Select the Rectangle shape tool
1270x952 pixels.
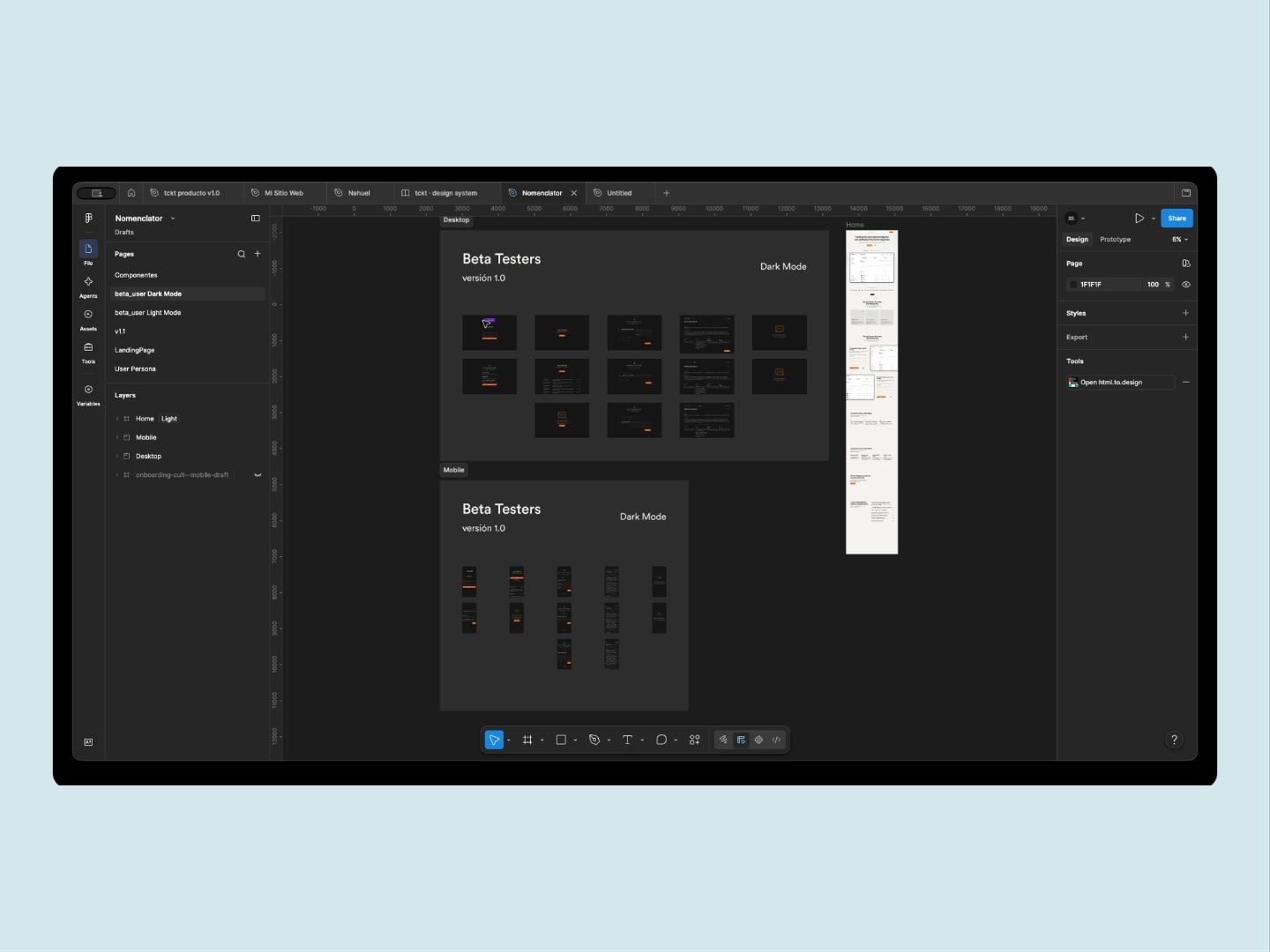(561, 740)
